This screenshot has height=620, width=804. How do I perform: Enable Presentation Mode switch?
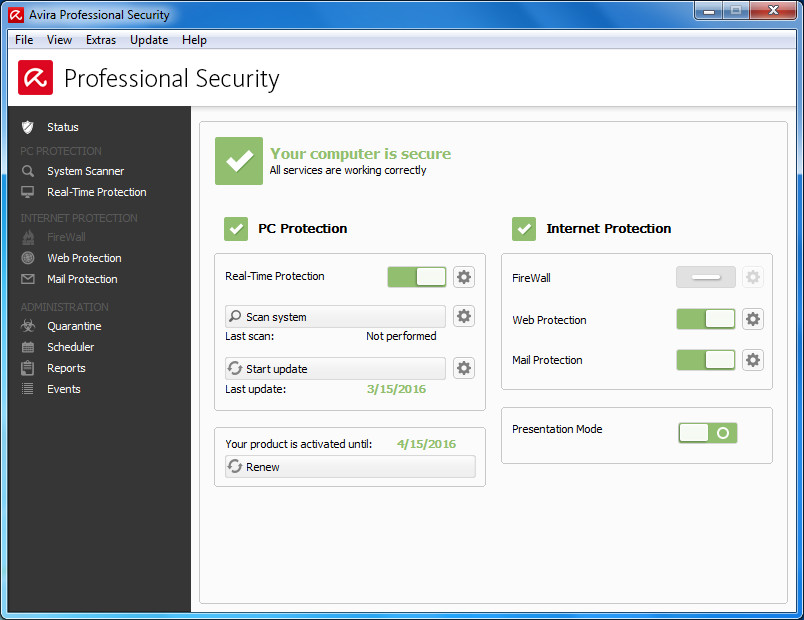[708, 433]
